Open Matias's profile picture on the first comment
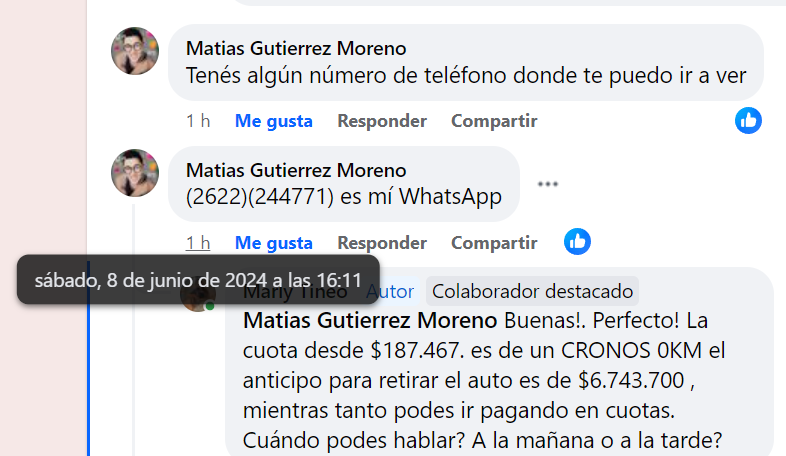The width and height of the screenshot is (786, 456). pyautogui.click(x=135, y=51)
